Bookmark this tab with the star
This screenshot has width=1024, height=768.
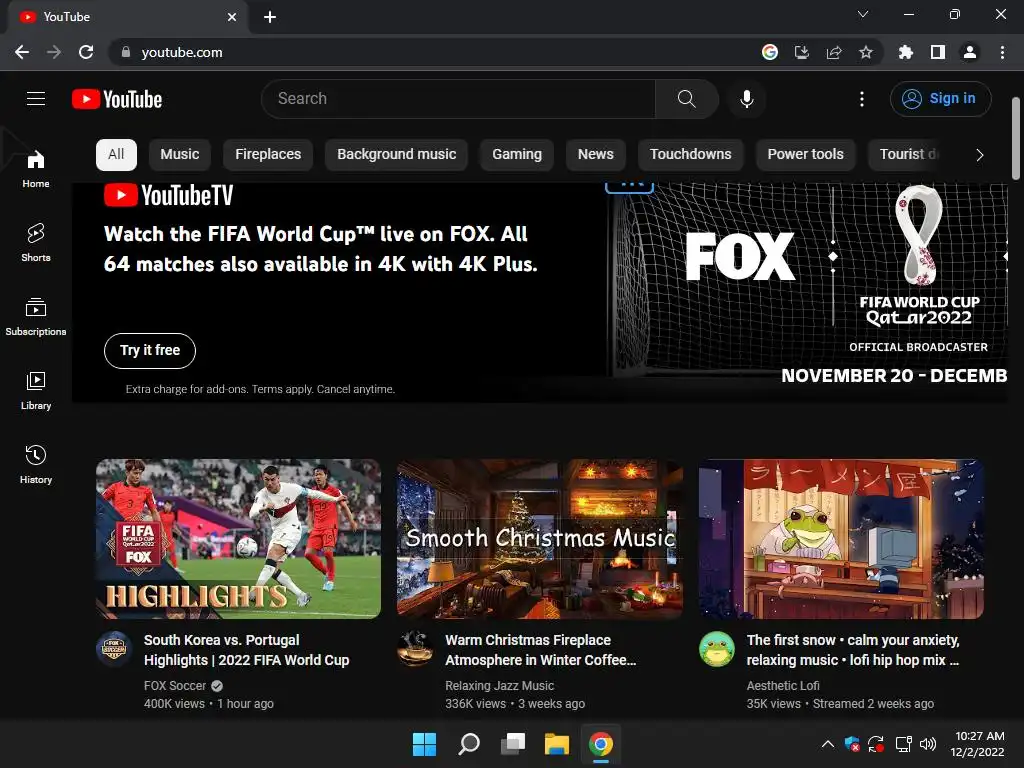coord(866,52)
